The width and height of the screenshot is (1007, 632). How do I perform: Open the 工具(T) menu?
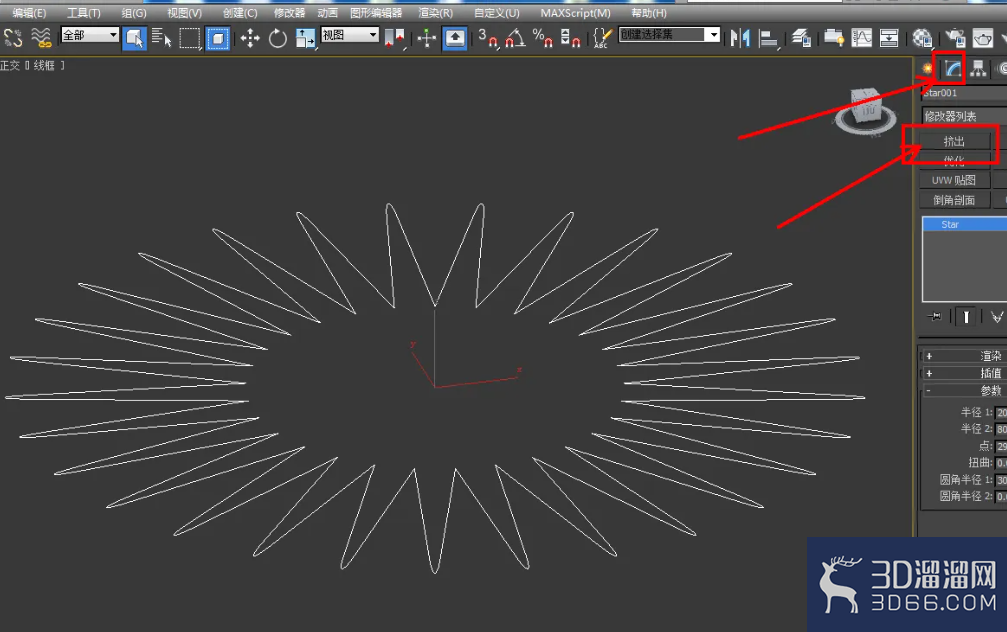83,13
